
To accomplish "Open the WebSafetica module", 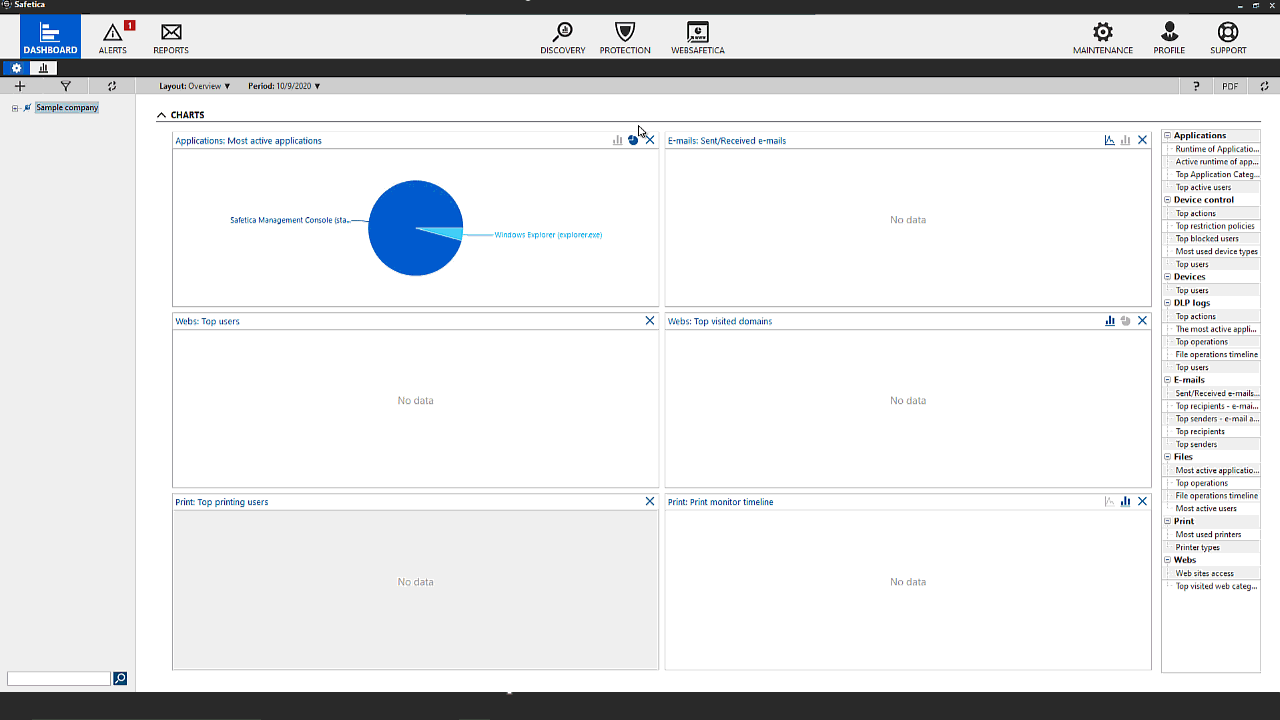I will pyautogui.click(x=697, y=37).
